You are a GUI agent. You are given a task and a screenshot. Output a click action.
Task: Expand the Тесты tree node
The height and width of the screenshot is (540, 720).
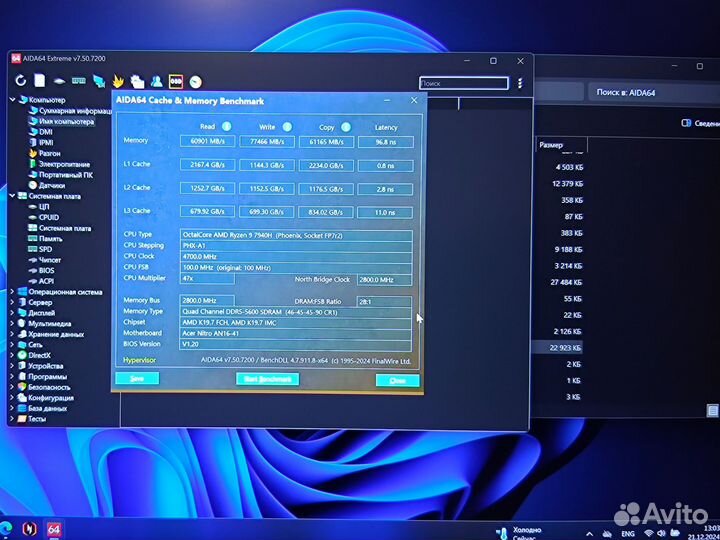coord(12,419)
